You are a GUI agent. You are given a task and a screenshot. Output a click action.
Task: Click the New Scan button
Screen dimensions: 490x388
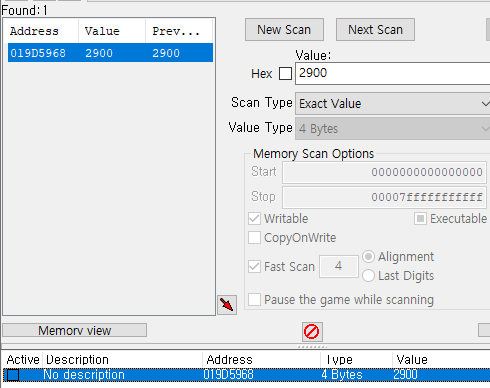pyautogui.click(x=284, y=30)
